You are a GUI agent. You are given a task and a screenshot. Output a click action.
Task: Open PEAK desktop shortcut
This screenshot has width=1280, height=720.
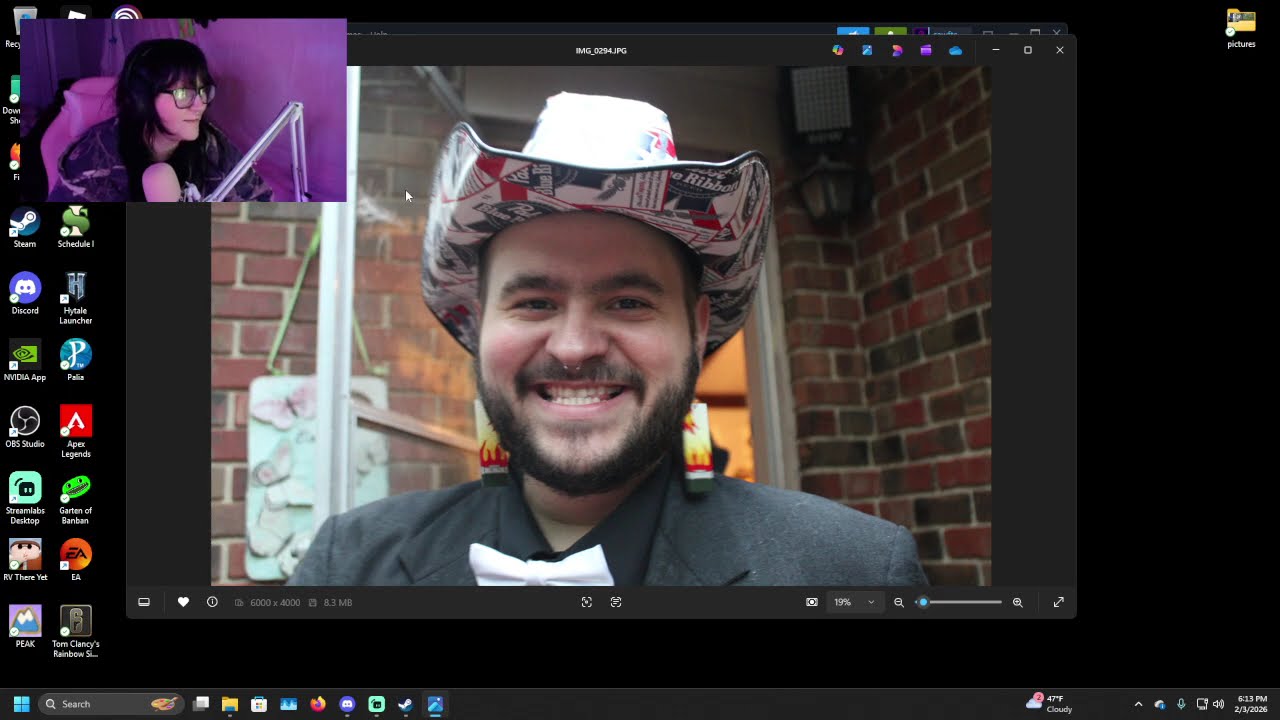25,628
